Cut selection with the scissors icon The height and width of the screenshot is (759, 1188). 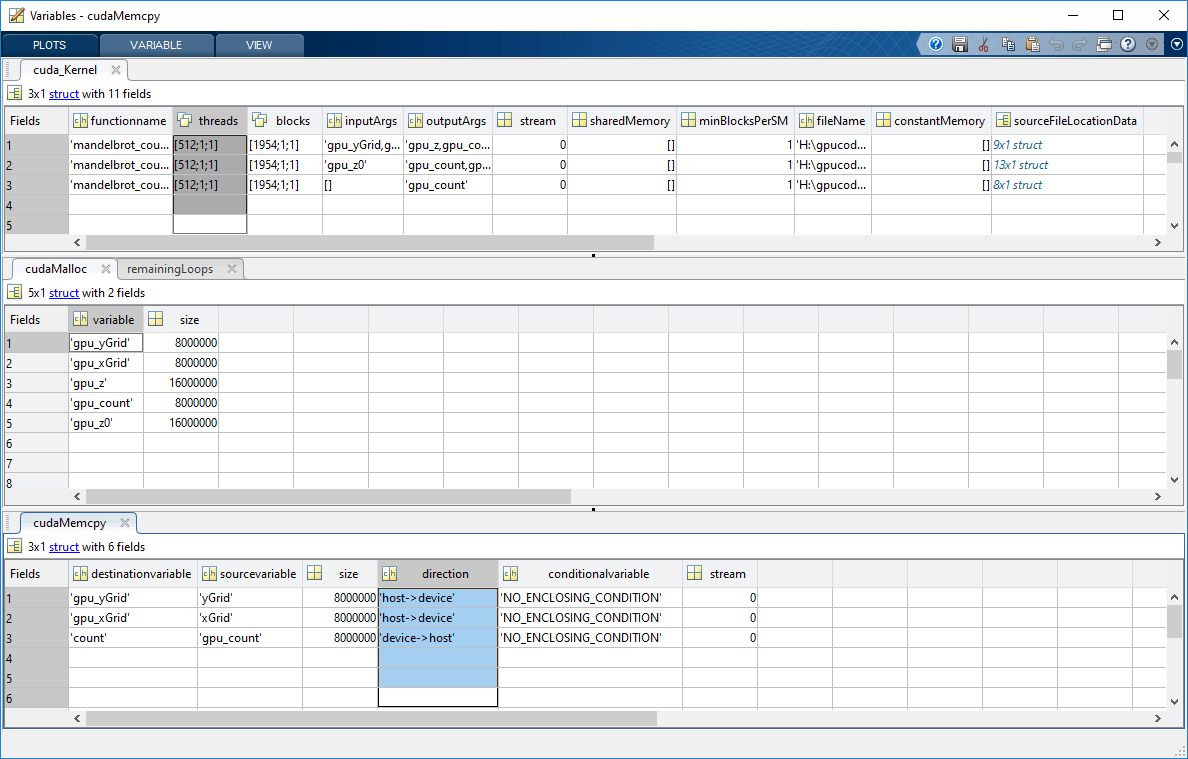[983, 44]
